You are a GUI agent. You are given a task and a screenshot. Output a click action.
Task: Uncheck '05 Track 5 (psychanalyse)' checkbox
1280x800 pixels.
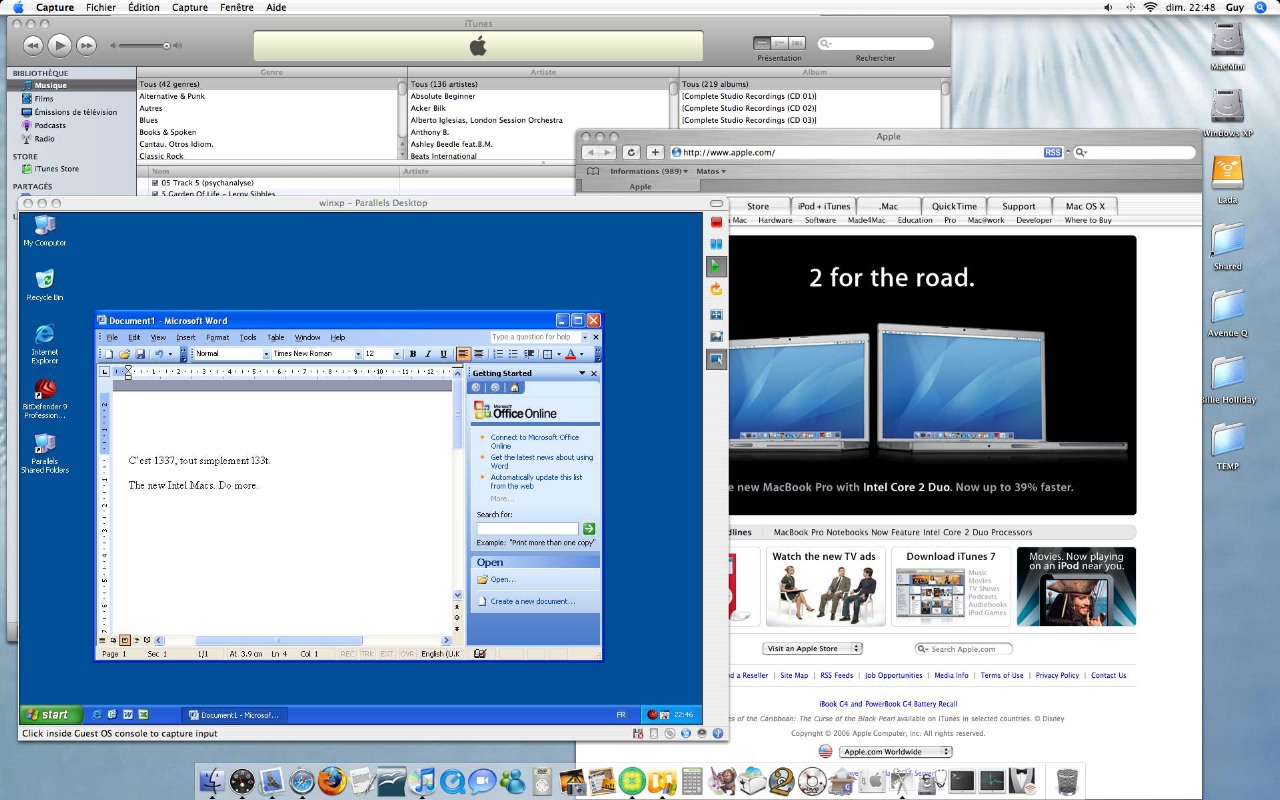[x=155, y=183]
